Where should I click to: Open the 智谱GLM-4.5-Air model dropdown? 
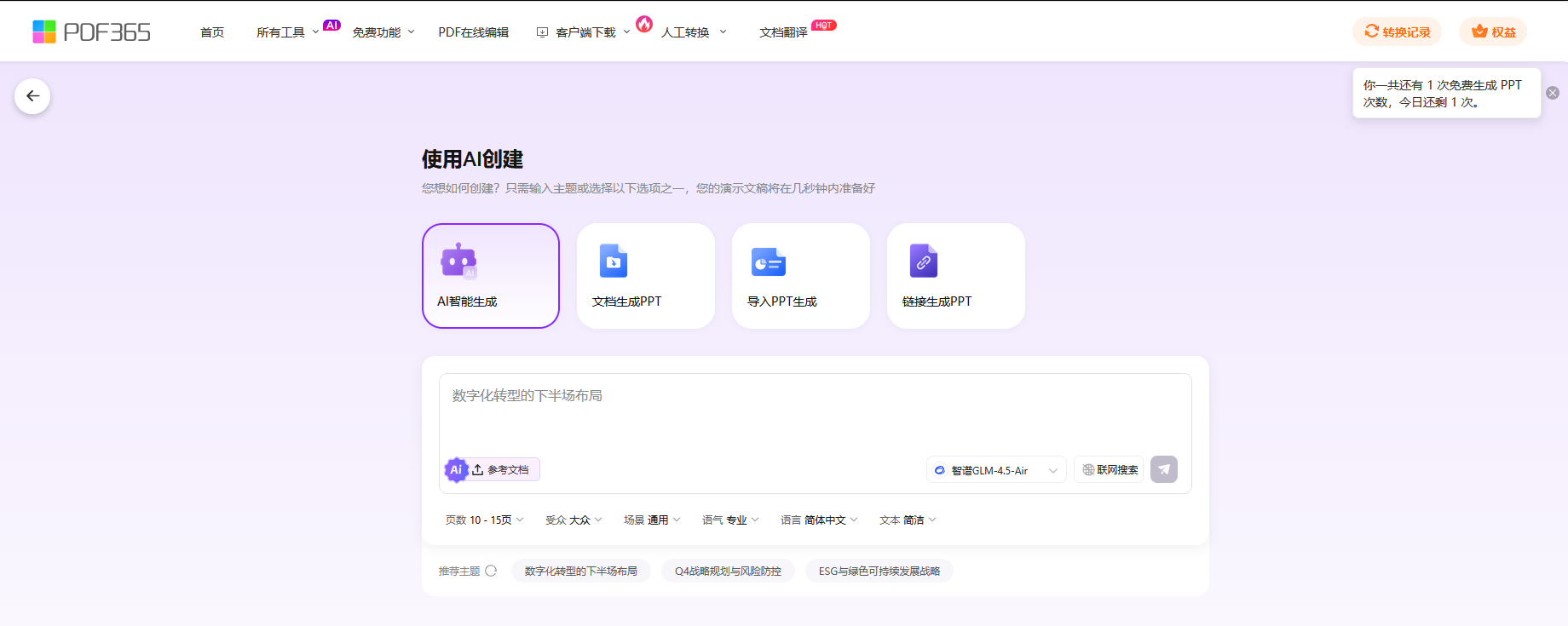coord(996,470)
